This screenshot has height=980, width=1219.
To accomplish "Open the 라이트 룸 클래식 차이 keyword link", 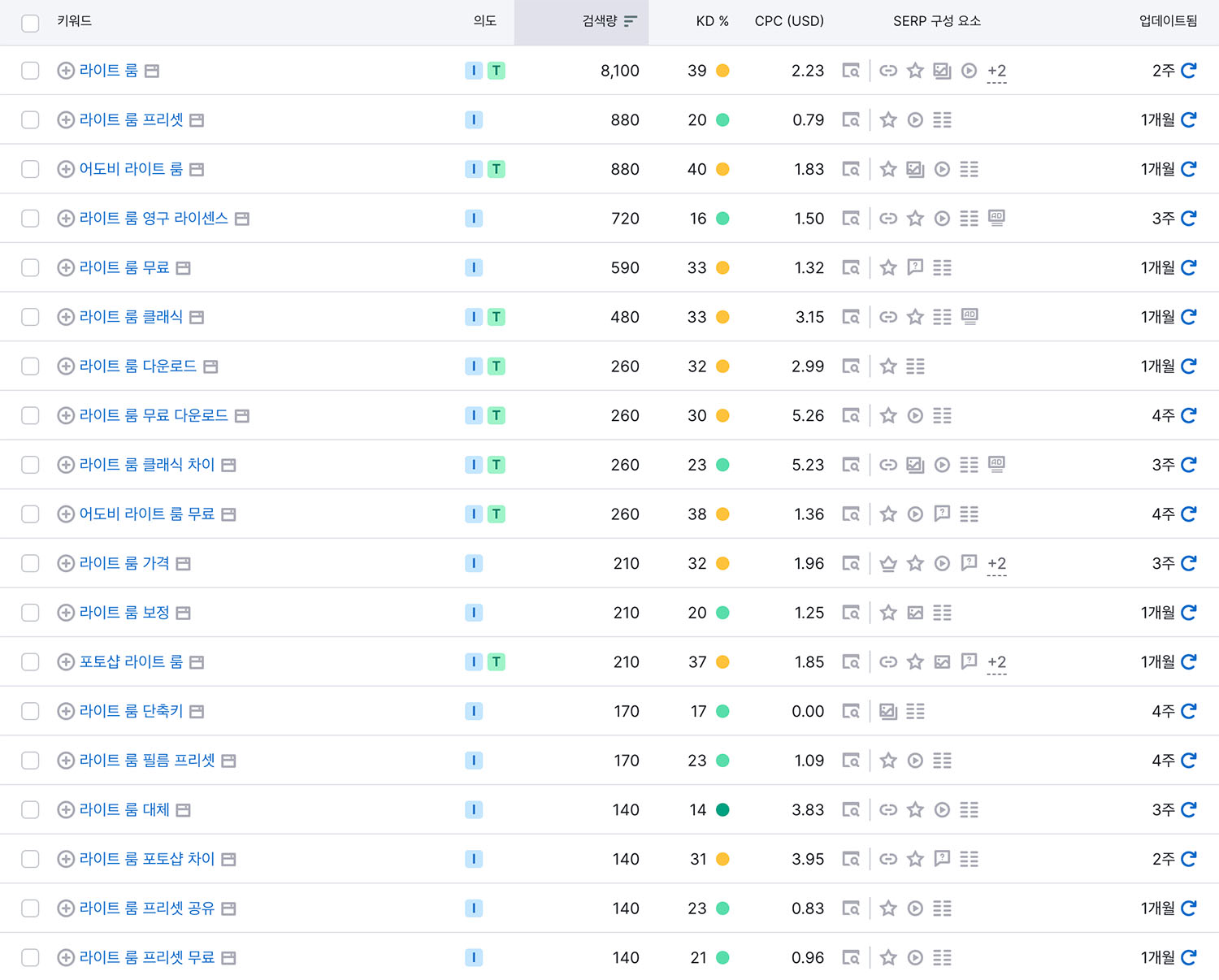I will [147, 465].
